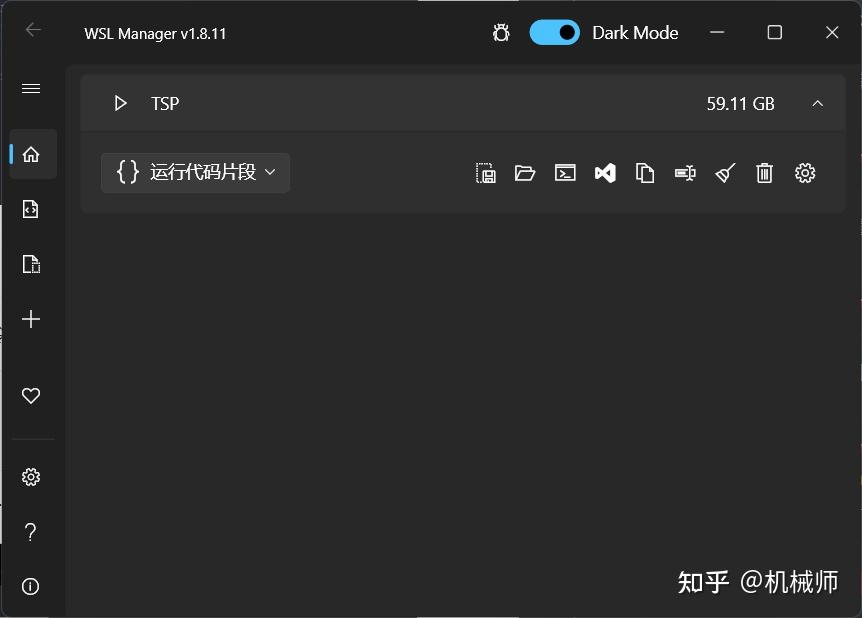This screenshot has height=618, width=862.
Task: Open the TSP terminal icon
Action: tap(565, 173)
